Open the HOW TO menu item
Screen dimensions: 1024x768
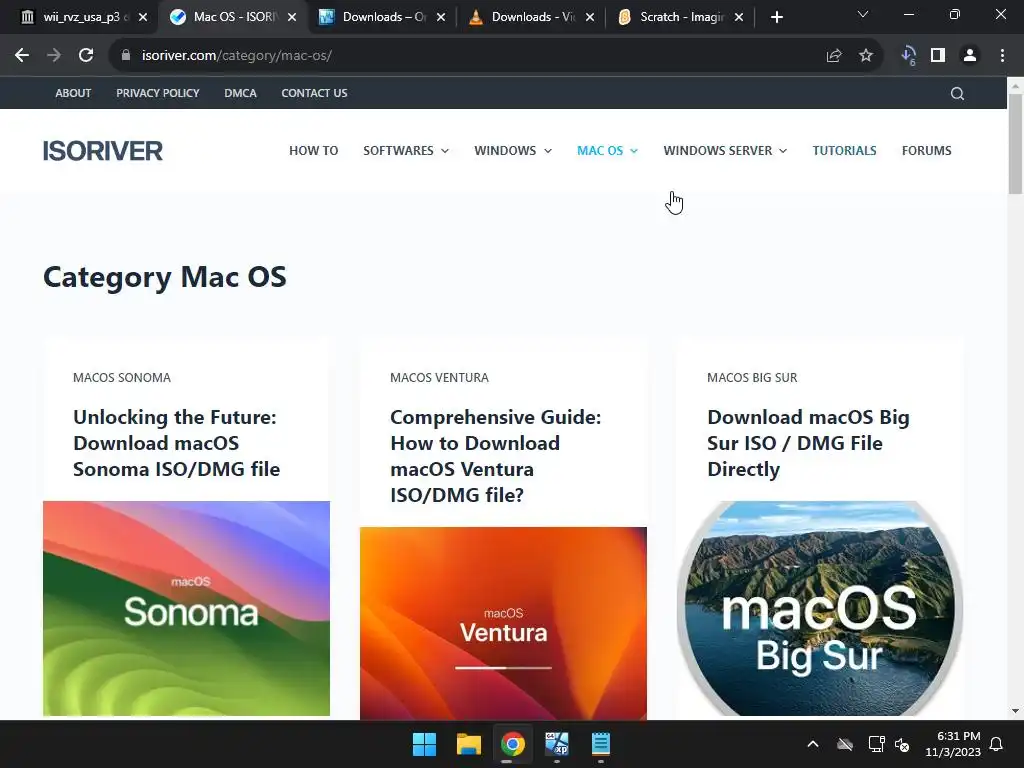click(313, 151)
